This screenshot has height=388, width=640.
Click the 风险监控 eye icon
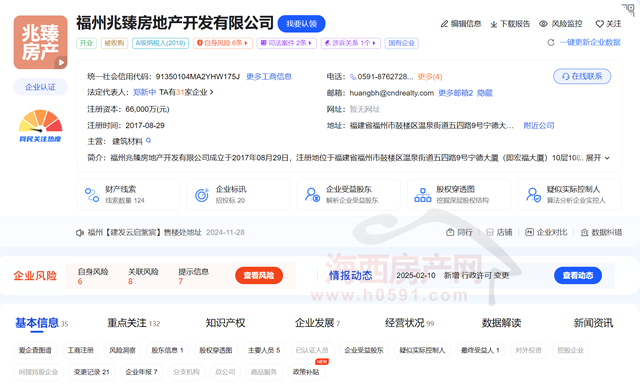tap(543, 24)
